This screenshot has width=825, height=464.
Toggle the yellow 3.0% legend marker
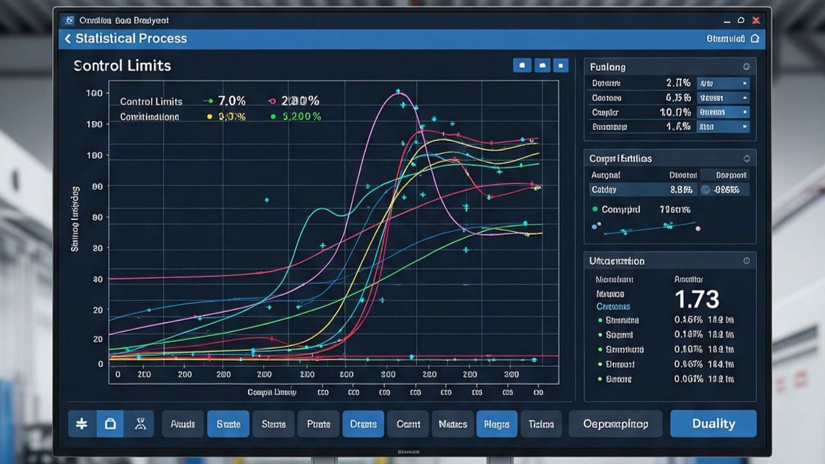209,117
